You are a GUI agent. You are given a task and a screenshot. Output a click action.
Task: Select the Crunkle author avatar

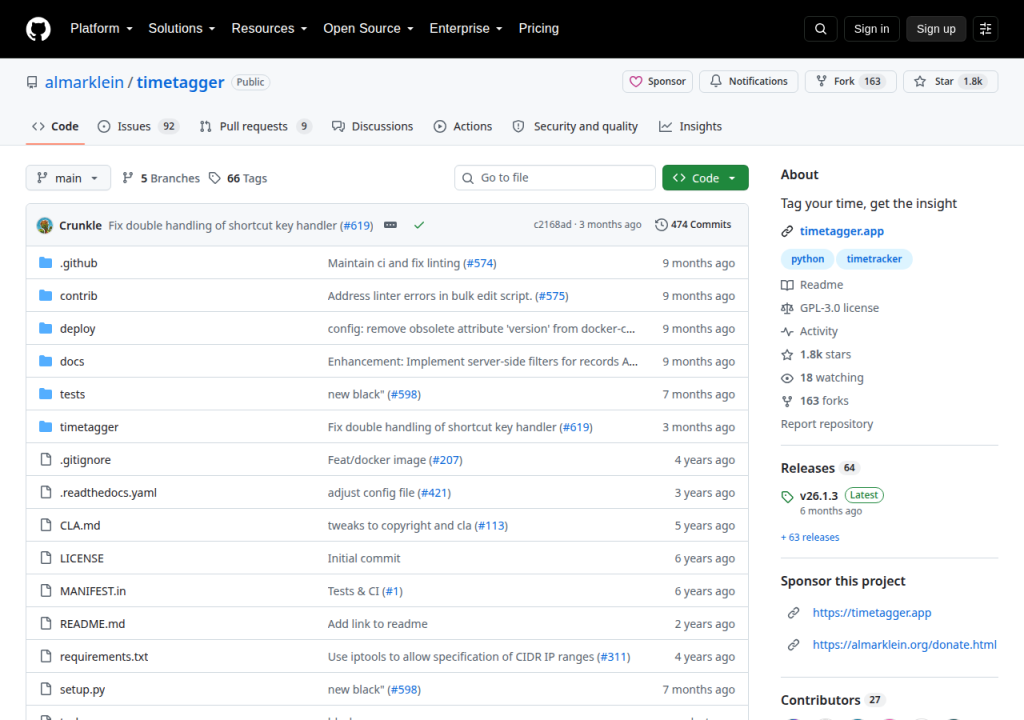[x=45, y=225]
